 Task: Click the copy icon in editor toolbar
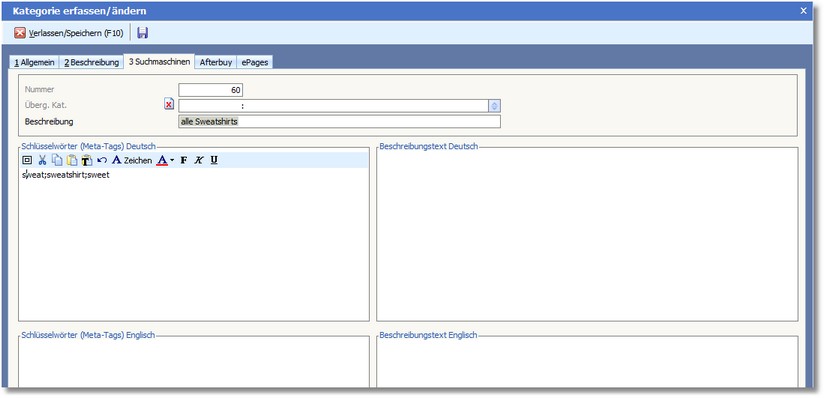[x=57, y=160]
